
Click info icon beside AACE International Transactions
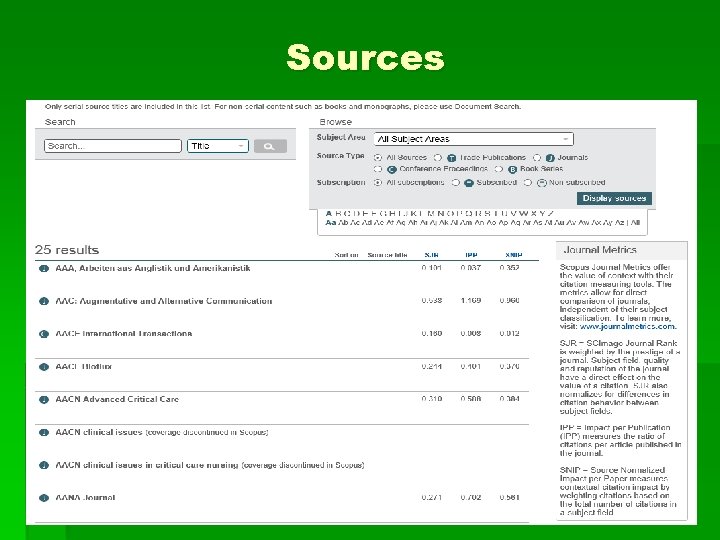coord(44,334)
